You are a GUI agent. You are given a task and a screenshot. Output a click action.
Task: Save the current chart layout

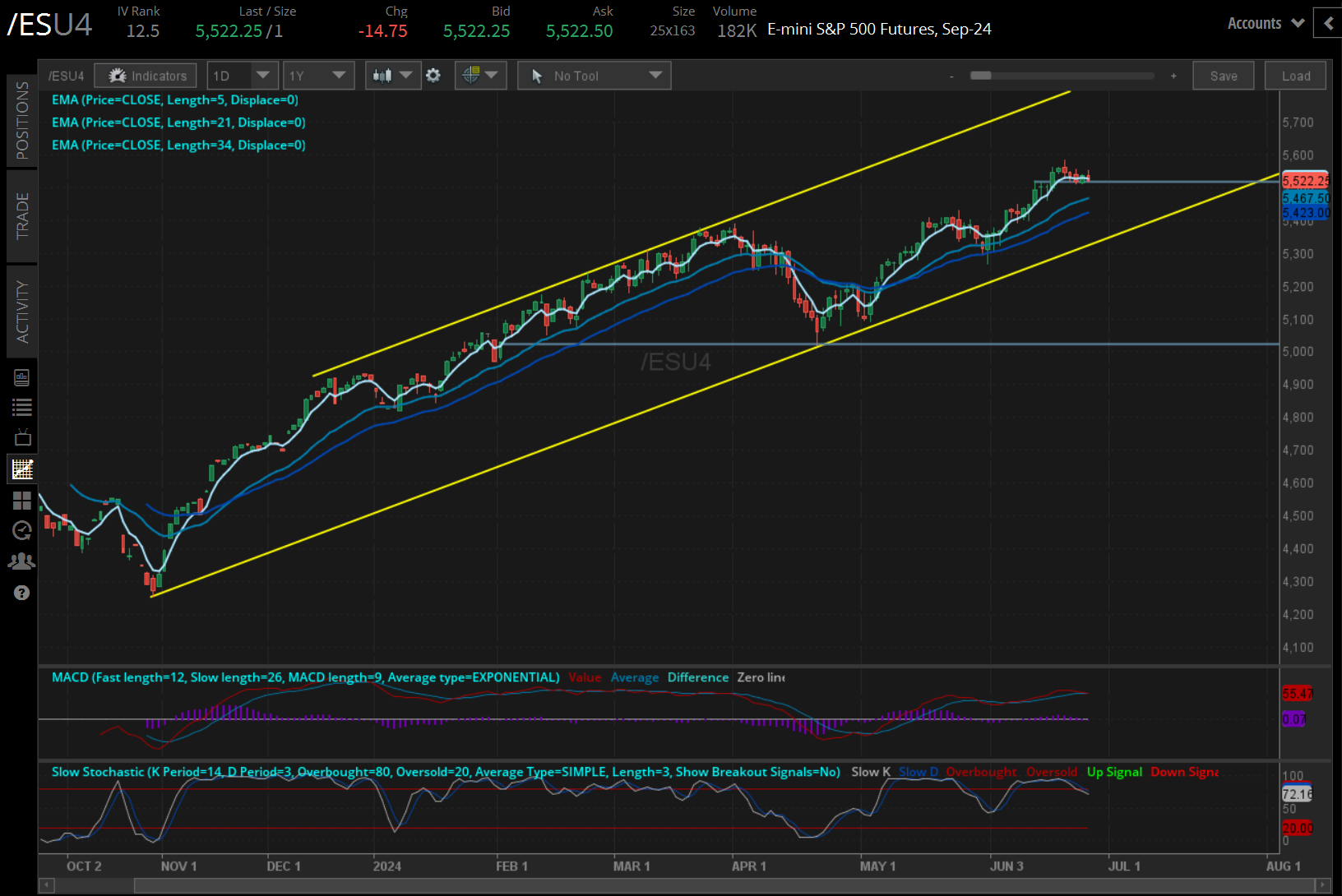point(1224,76)
